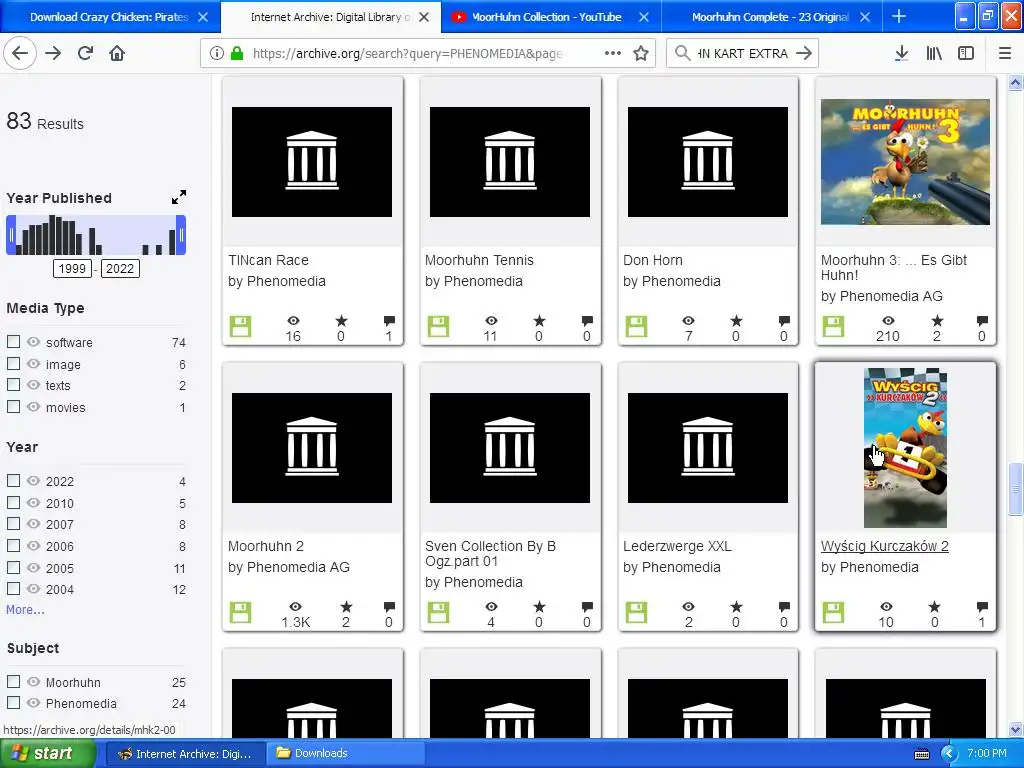Open the Don Horn item title
1024x768 pixels.
coord(653,260)
